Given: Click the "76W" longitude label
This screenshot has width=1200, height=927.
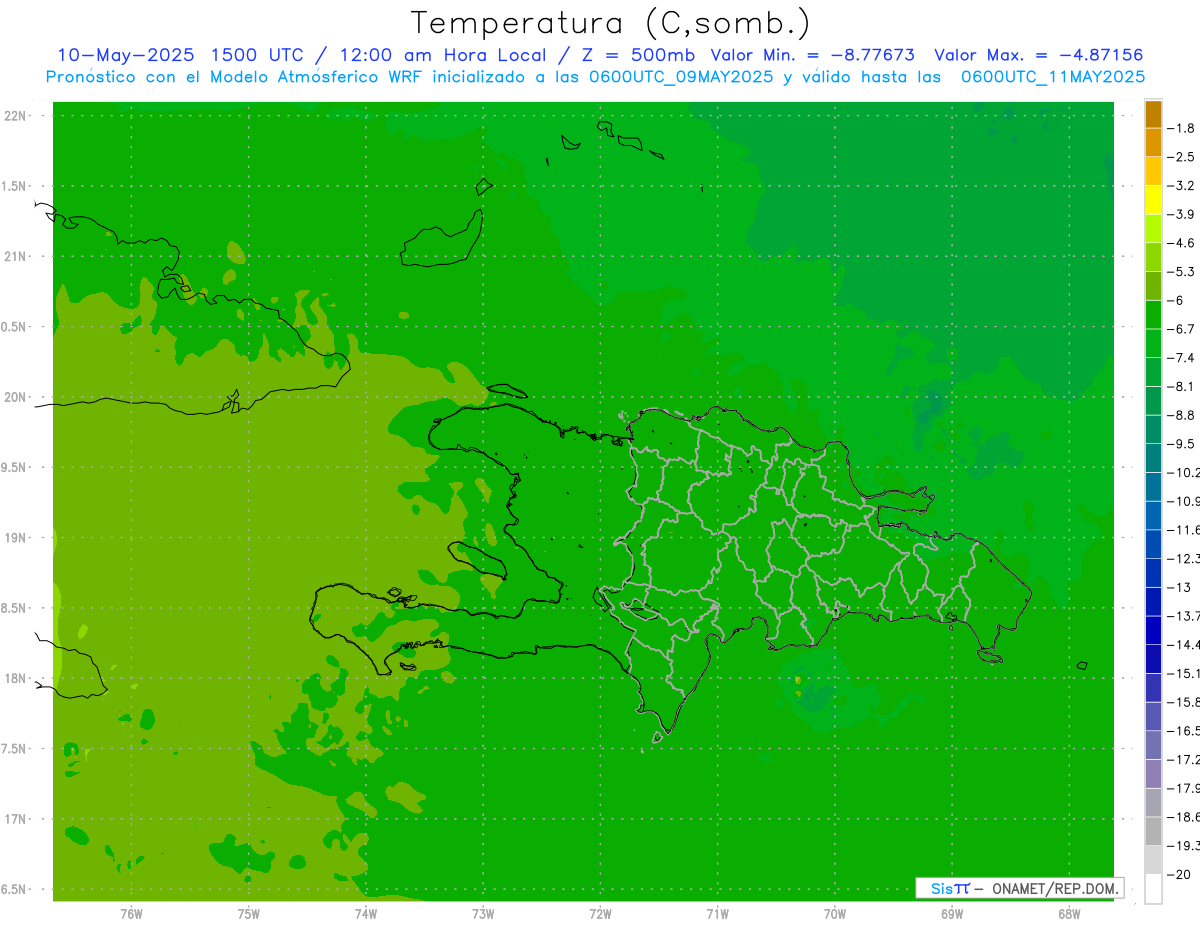Looking at the screenshot, I should click(x=131, y=914).
